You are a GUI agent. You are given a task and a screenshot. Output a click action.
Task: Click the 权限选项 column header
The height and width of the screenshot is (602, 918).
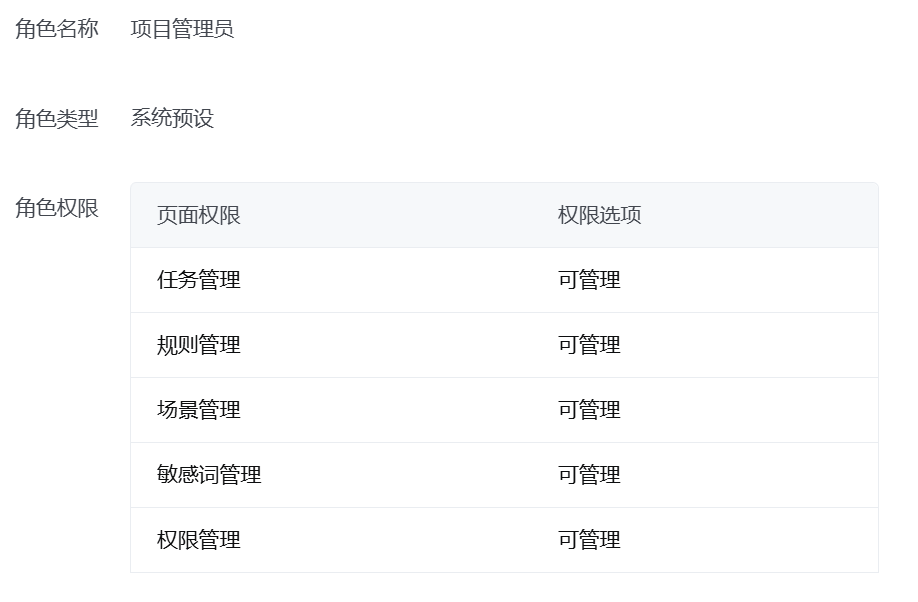[600, 216]
